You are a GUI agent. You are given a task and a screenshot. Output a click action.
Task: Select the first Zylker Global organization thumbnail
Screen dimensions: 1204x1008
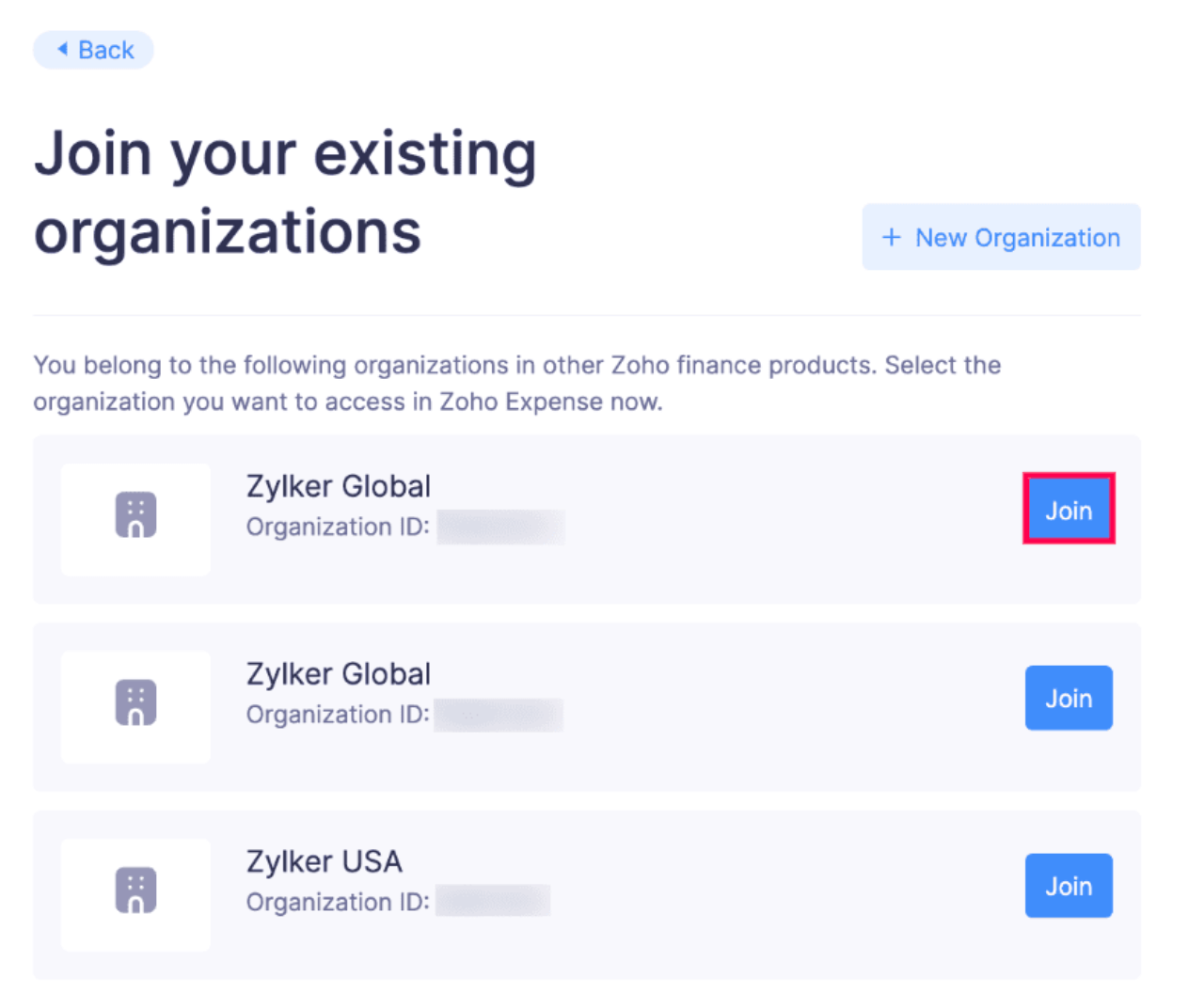(135, 519)
